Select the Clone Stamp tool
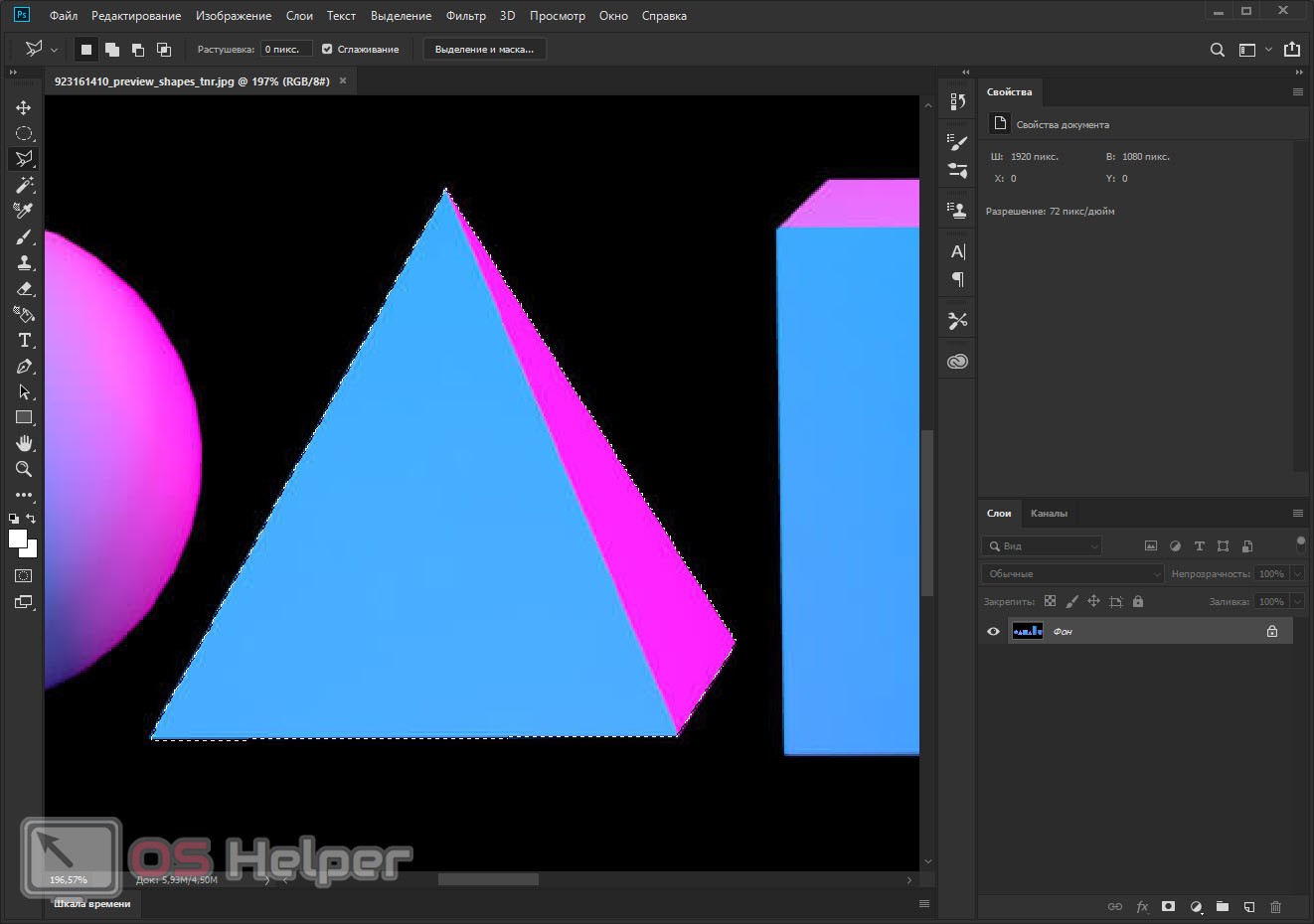 coord(24,262)
